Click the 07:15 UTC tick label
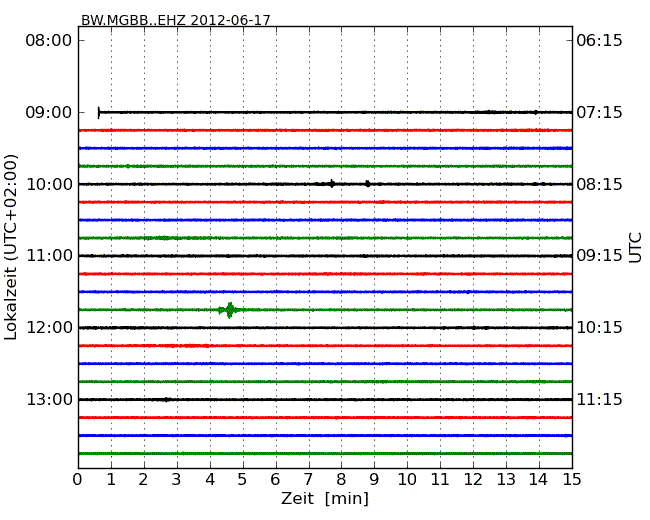Screen dimensions: 650x520 tap(599, 112)
